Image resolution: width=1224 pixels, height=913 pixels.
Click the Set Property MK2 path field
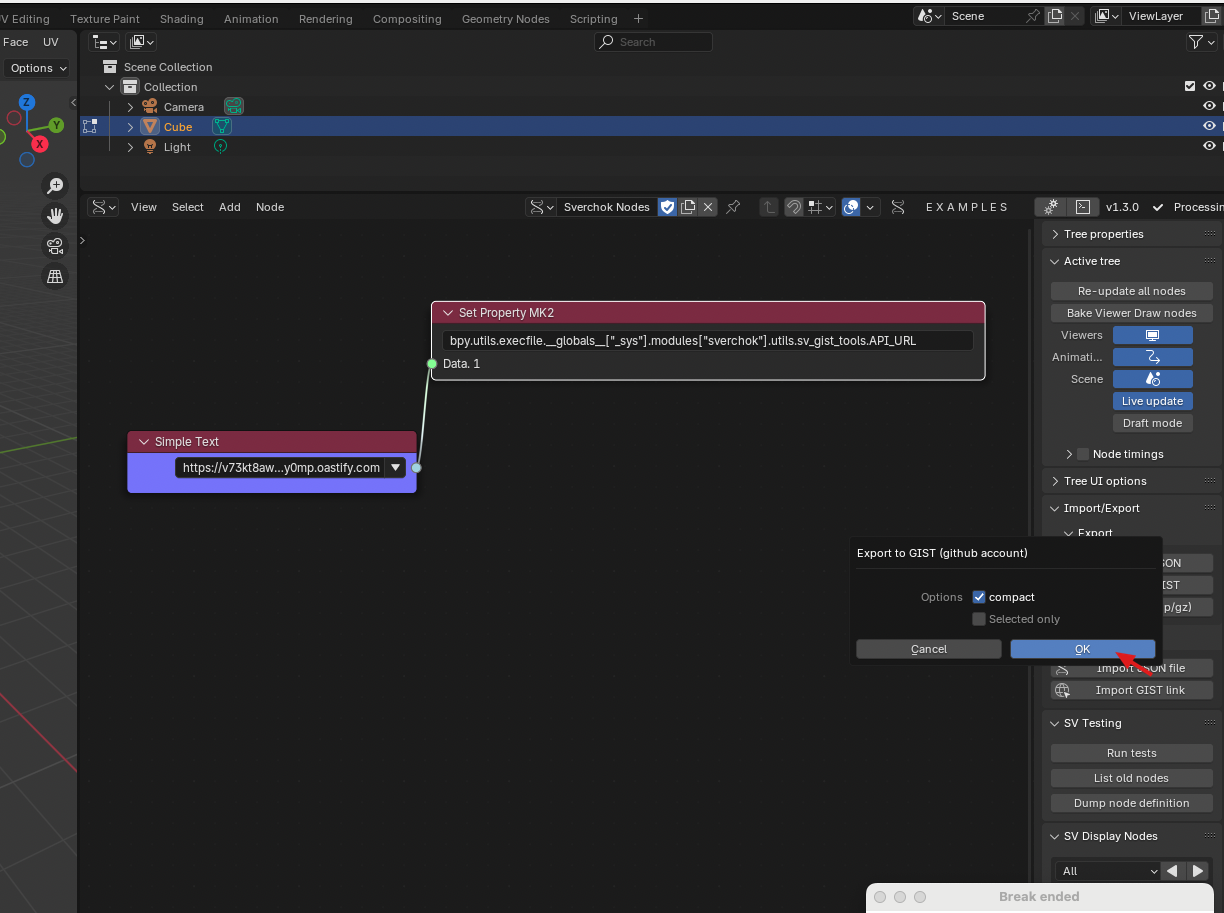[707, 340]
